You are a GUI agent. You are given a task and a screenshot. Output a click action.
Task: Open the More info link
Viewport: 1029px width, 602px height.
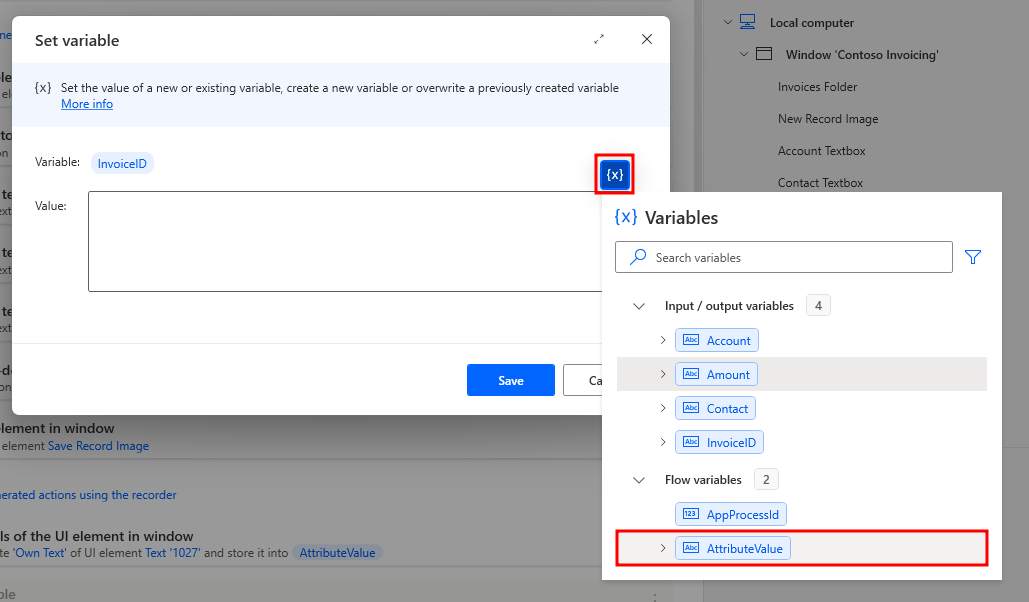(86, 103)
